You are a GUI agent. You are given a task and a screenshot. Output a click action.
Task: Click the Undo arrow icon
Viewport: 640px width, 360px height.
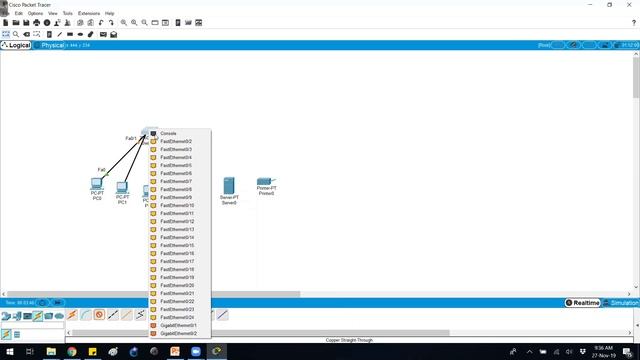[x=101, y=23]
